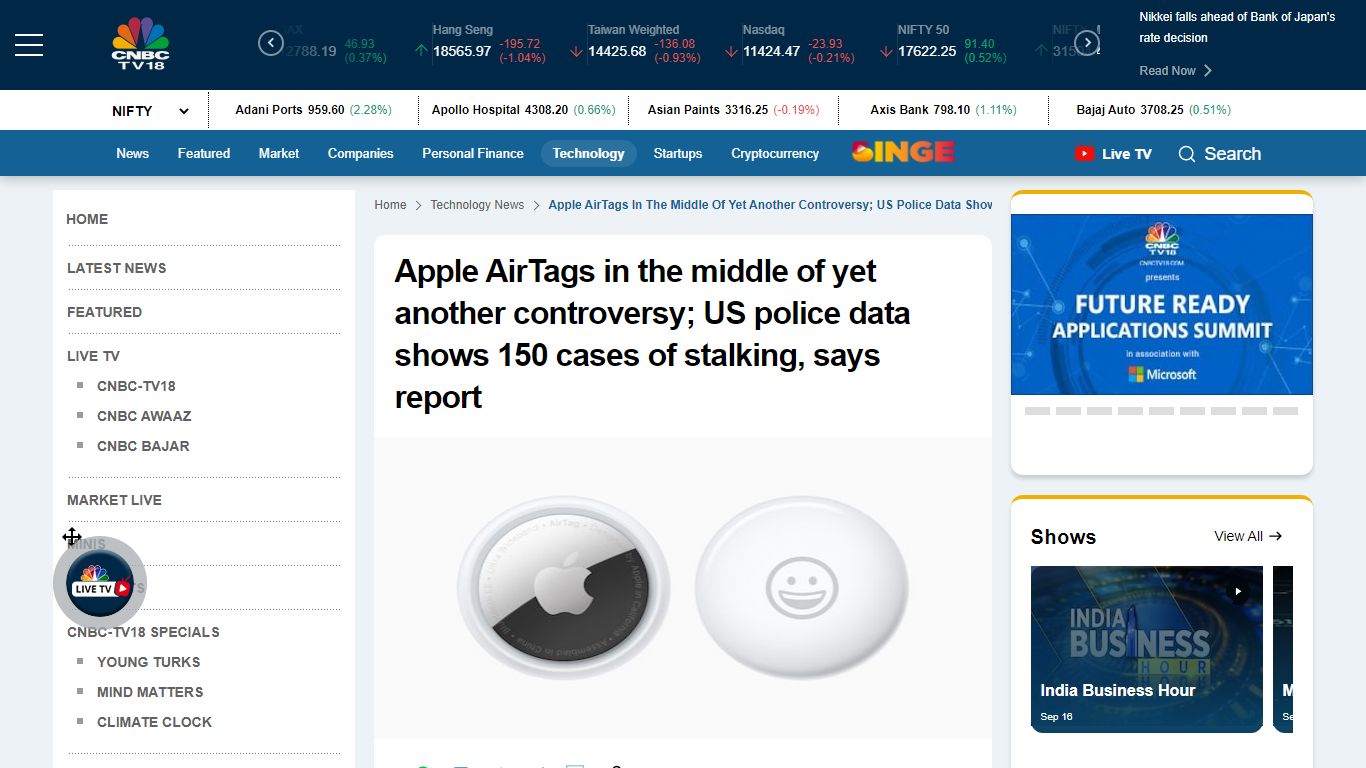Click the NIFTY 50 index quote
The width and height of the screenshot is (1366, 768).
point(952,44)
